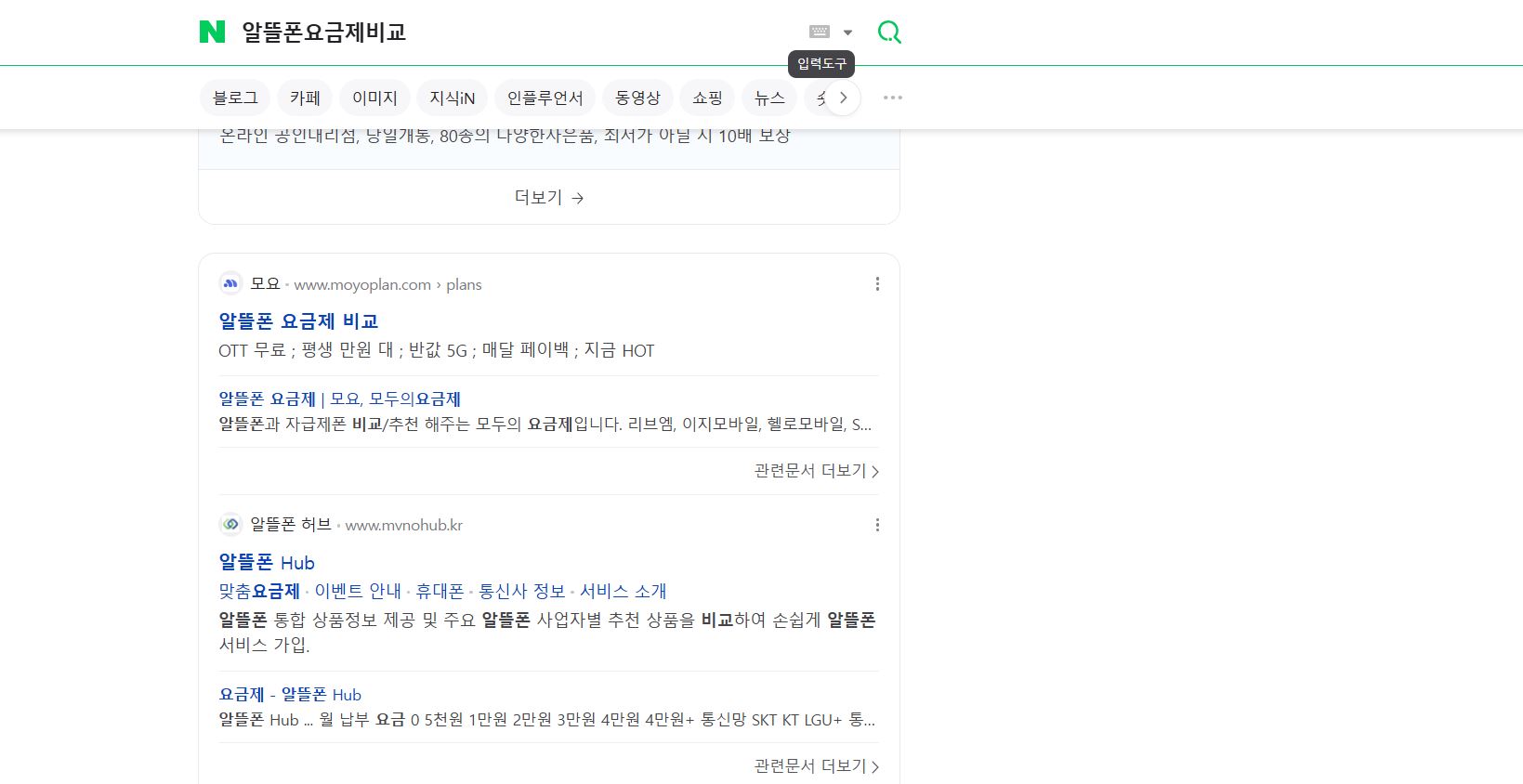Open the www.mvnohub.kr URL
Viewport: 1523px width, 784px height.
pos(404,525)
